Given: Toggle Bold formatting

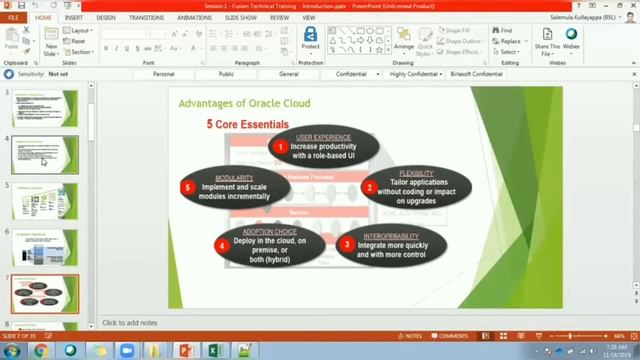Looking at the screenshot, I should point(106,49).
